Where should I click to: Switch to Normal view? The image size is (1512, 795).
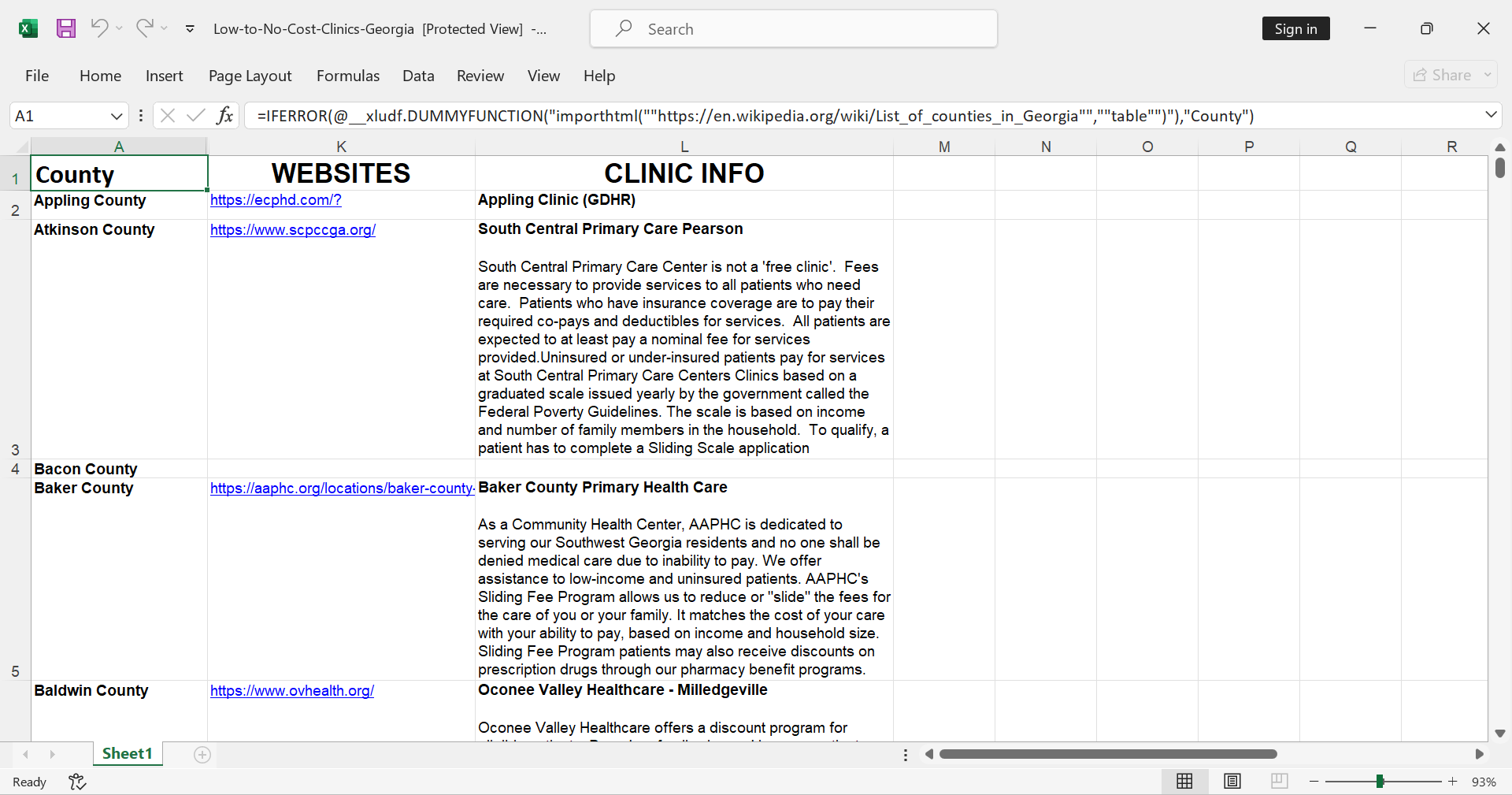click(x=1184, y=781)
